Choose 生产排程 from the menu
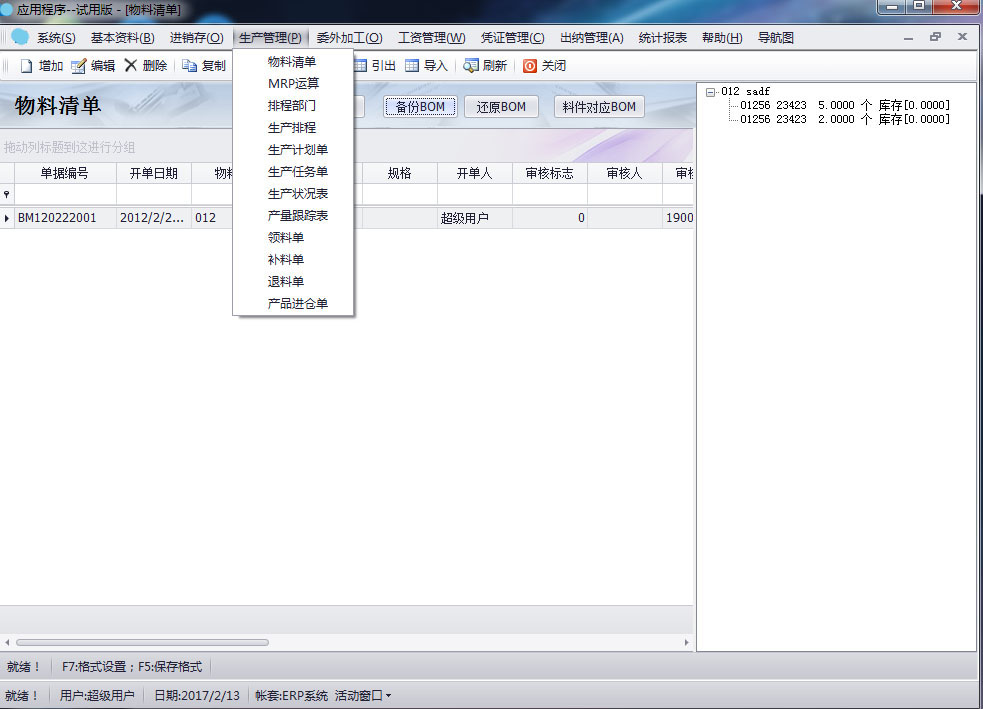The height and width of the screenshot is (709, 983). pyautogui.click(x=292, y=127)
